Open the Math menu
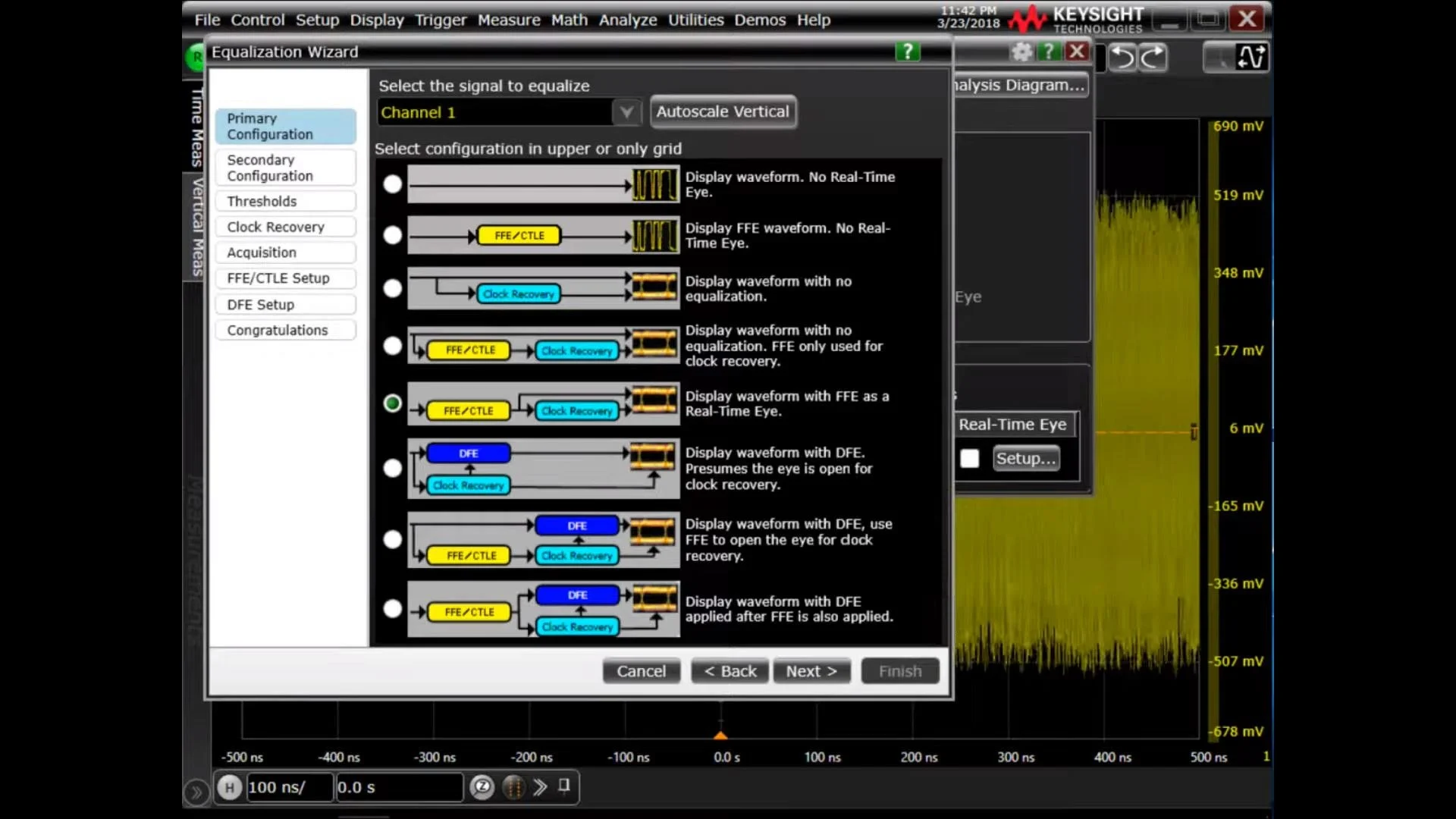The height and width of the screenshot is (819, 1456). (x=570, y=20)
